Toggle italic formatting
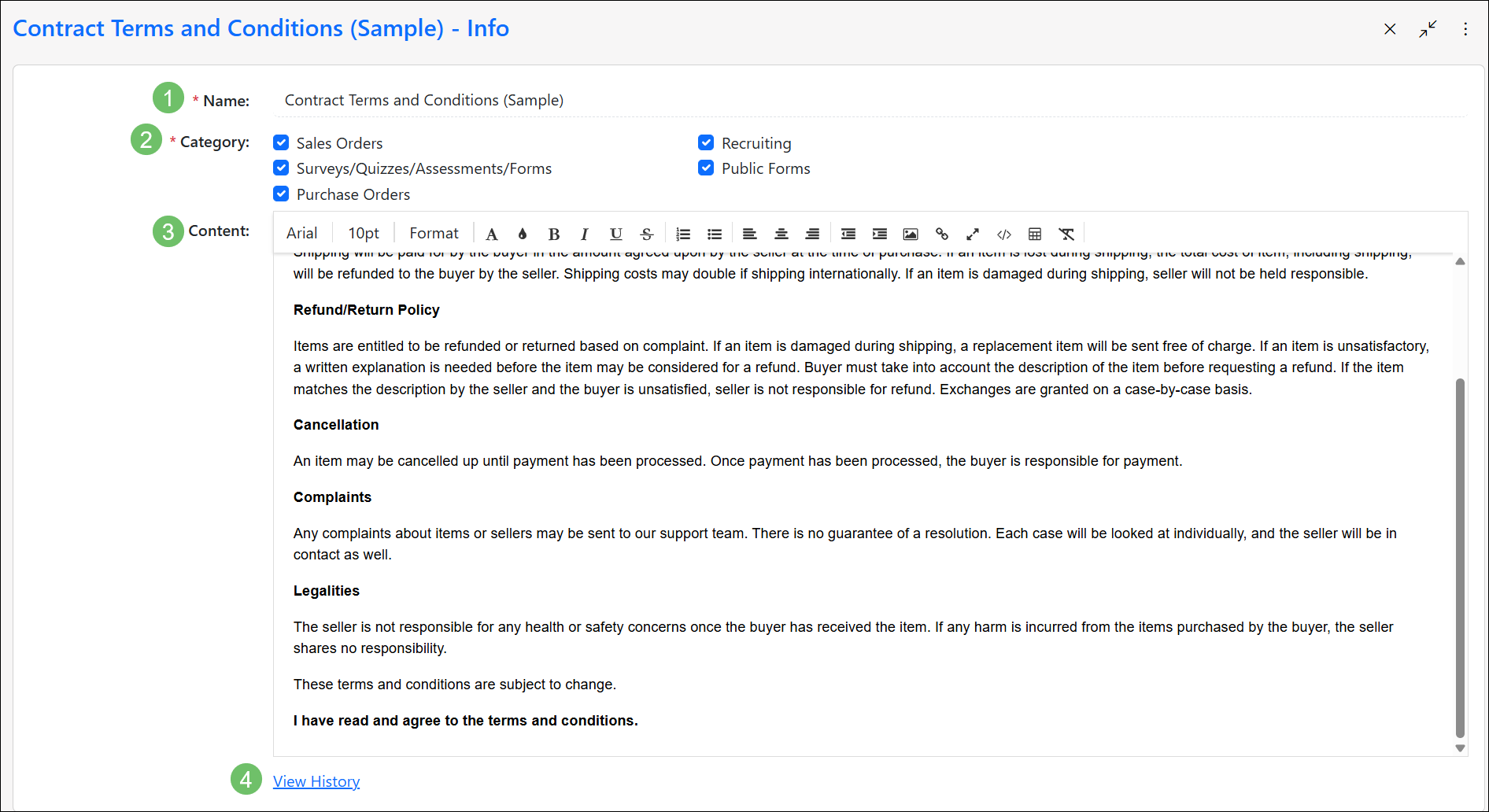Viewport: 1489px width, 812px height. click(x=585, y=234)
